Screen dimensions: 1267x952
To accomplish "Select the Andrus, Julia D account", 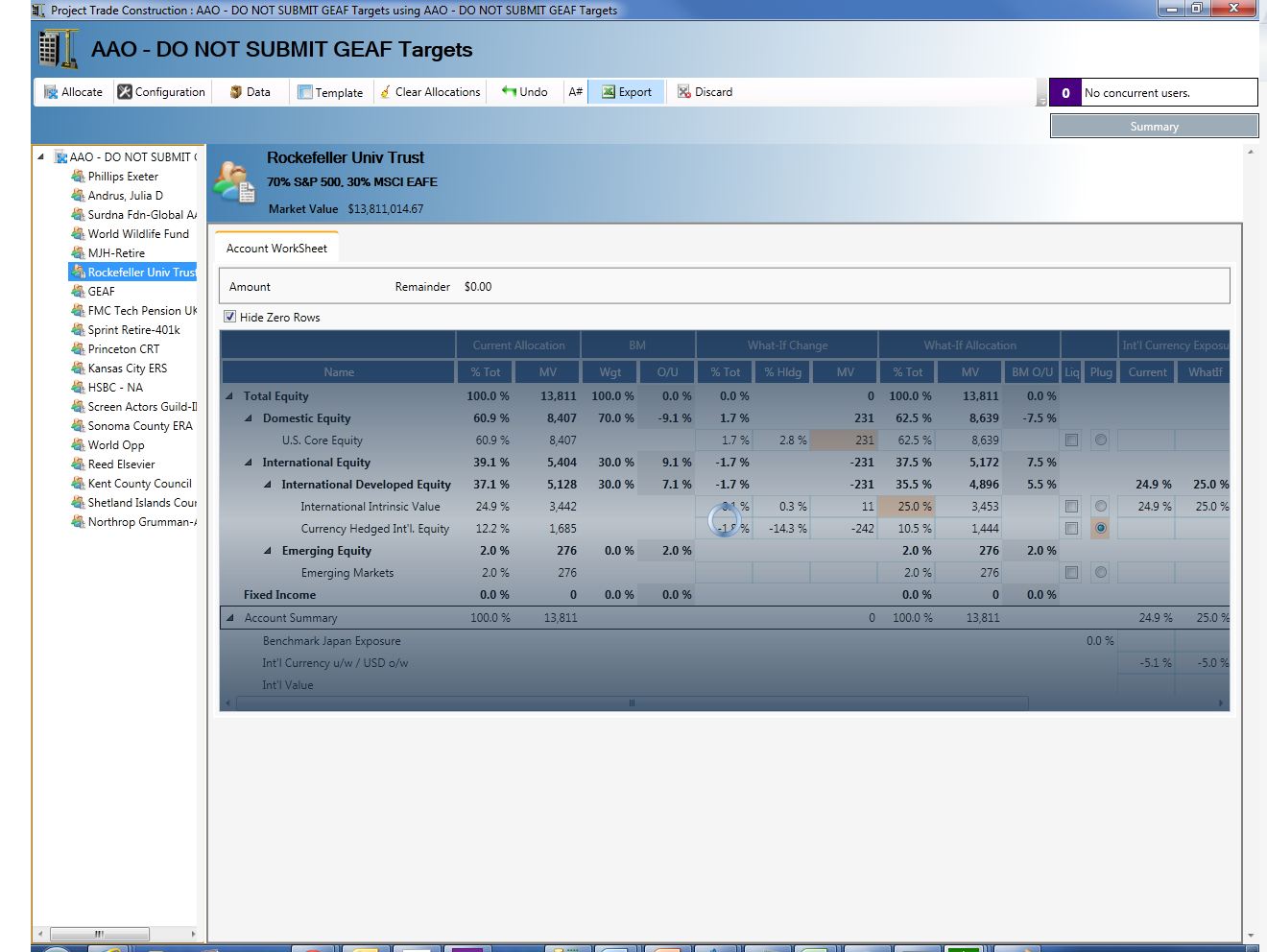I will [x=126, y=196].
